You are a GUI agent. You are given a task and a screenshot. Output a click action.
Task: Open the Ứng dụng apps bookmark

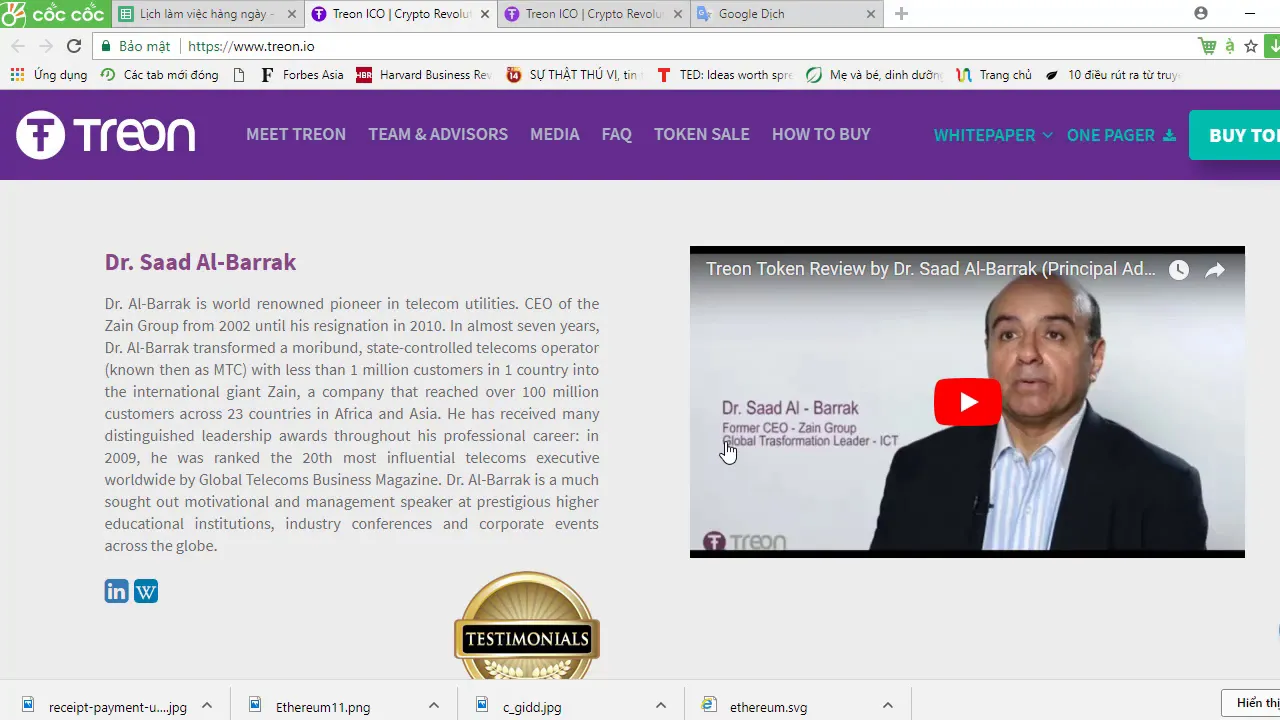click(48, 75)
